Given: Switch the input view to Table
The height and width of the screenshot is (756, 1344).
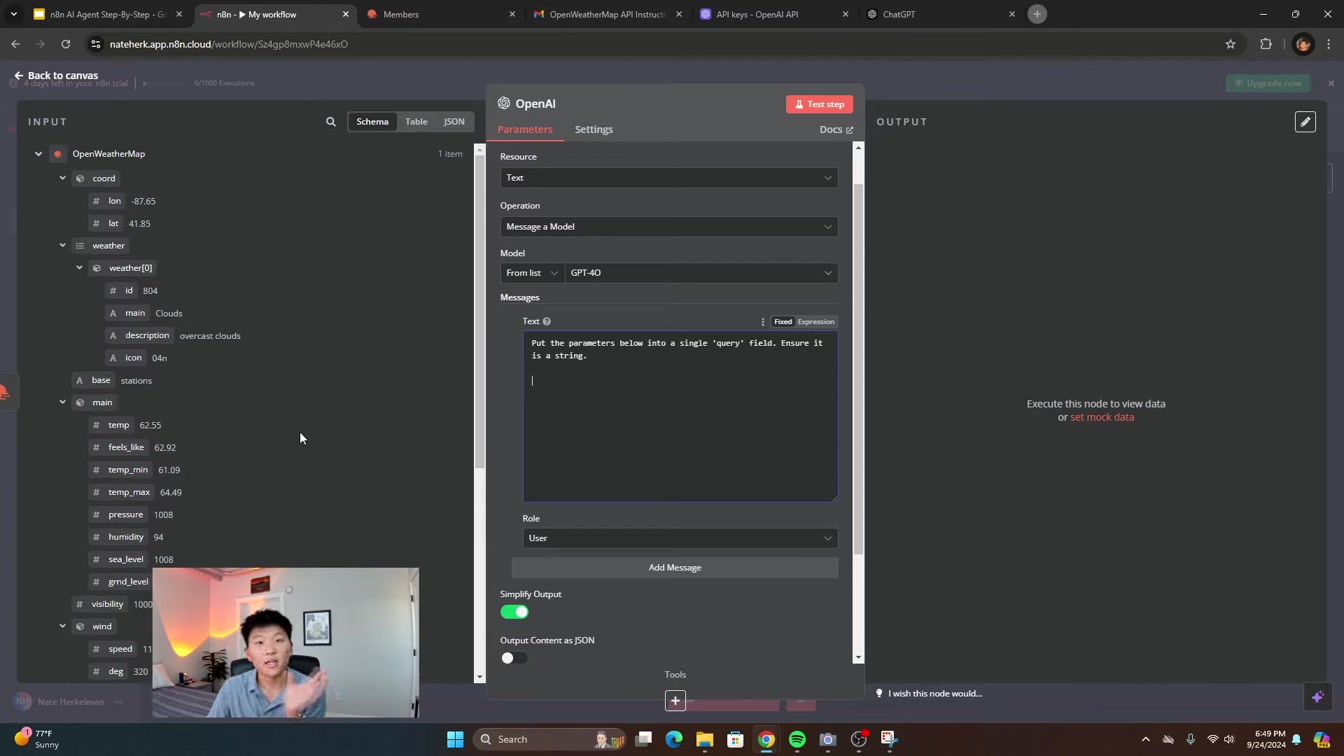Looking at the screenshot, I should pyautogui.click(x=416, y=122).
